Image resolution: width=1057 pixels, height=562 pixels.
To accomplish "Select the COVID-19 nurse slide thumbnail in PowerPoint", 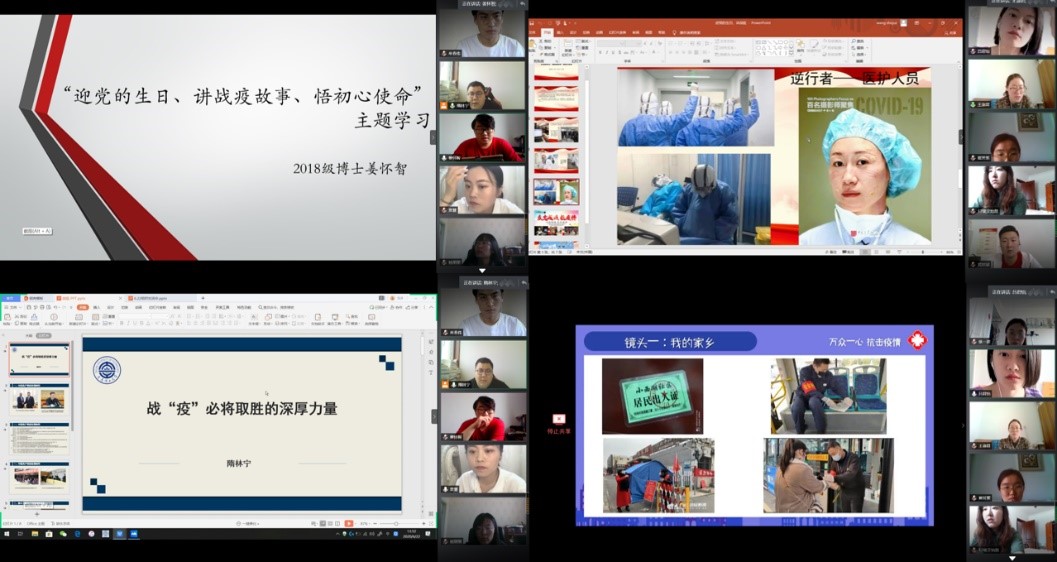I will point(555,191).
